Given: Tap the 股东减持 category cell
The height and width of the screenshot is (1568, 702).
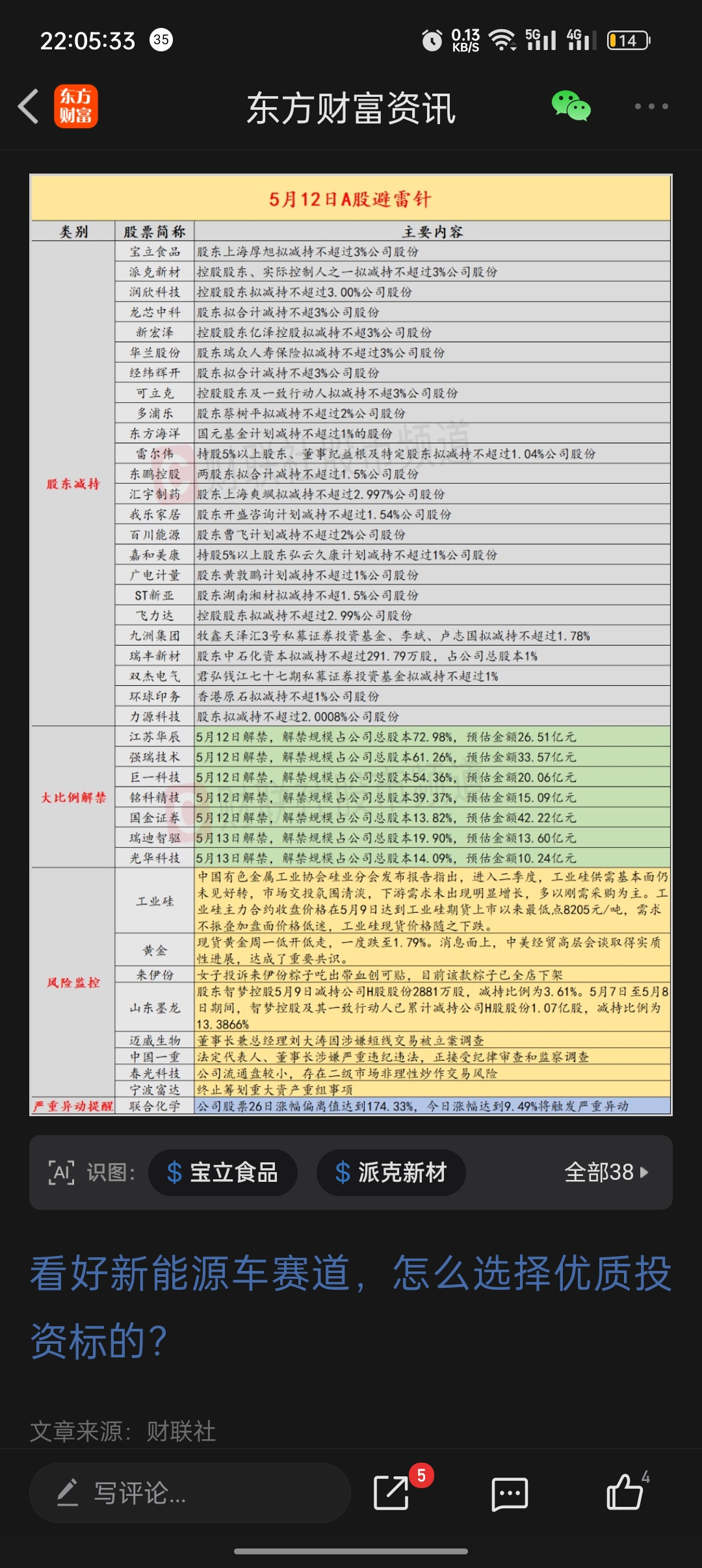Looking at the screenshot, I should click(73, 484).
